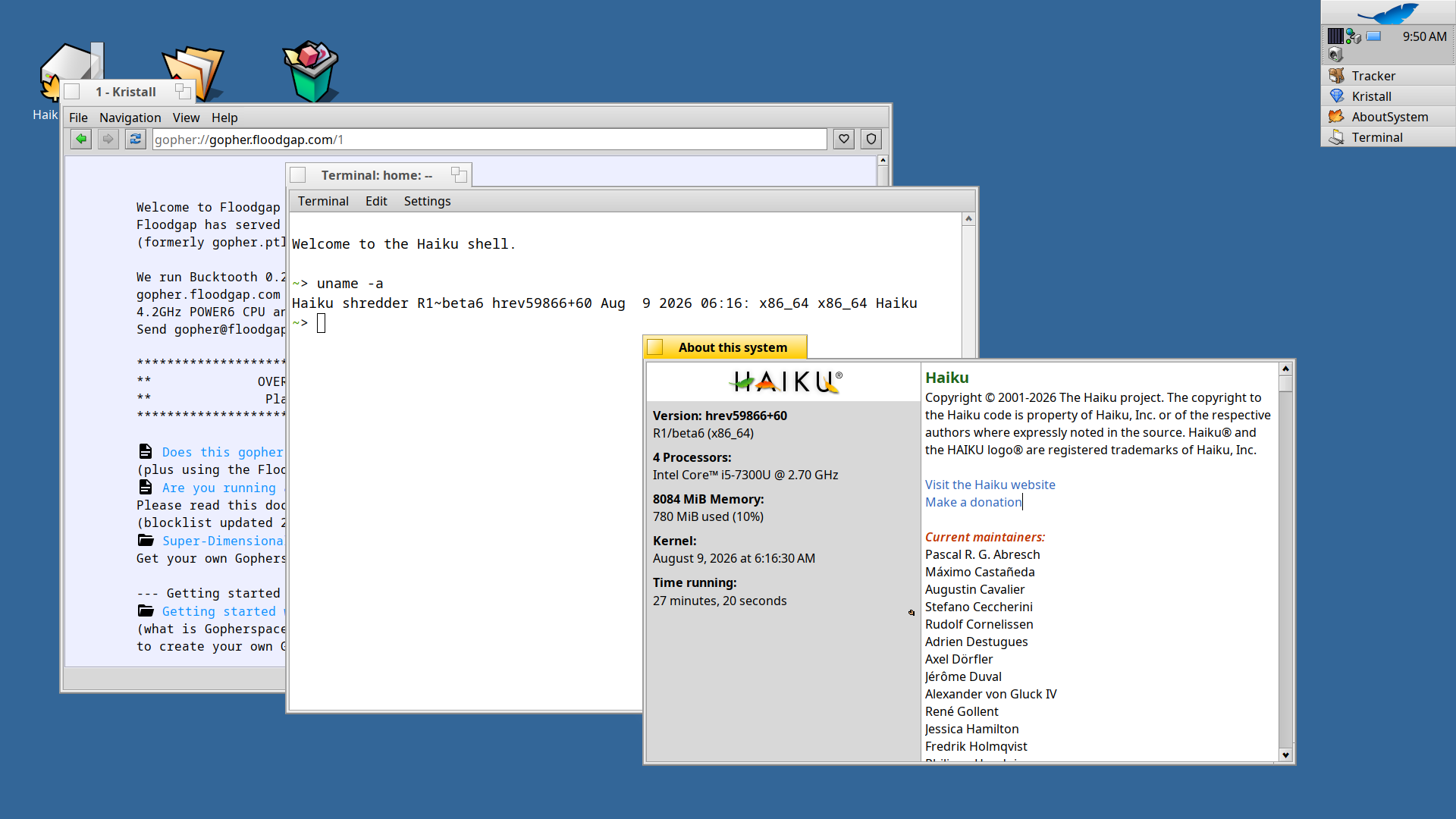This screenshot has height=819, width=1456.
Task: Open the Terminal menu in Terminal window
Action: [323, 201]
